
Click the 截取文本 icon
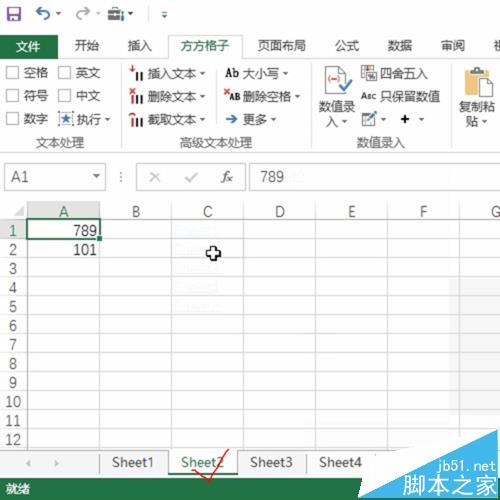click(137, 119)
